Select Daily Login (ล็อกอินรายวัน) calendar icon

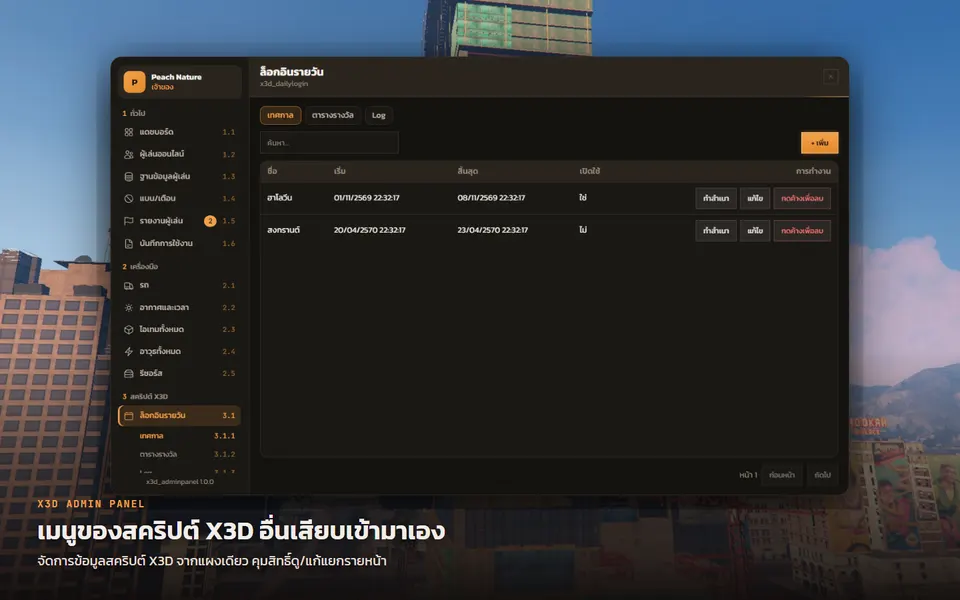click(129, 416)
